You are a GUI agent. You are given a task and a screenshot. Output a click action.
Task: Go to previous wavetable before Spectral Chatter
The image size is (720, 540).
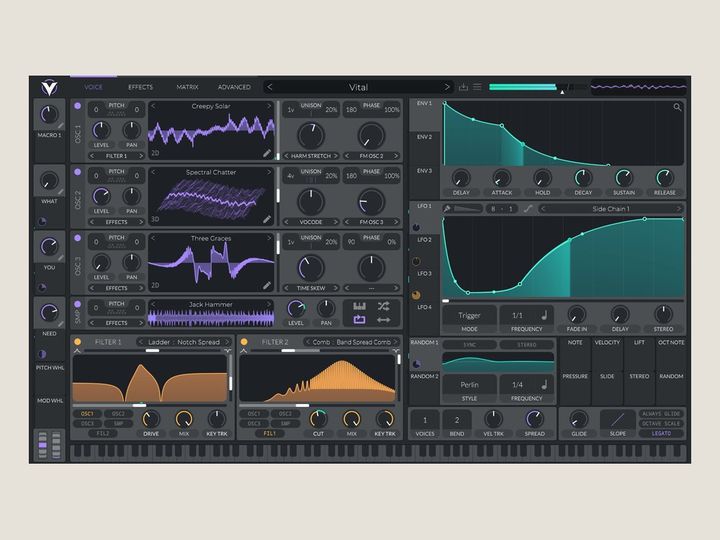click(x=153, y=172)
